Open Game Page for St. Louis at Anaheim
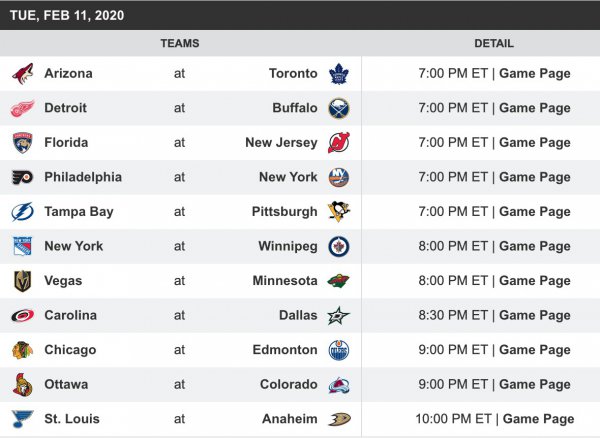The height and width of the screenshot is (439, 600). 538,419
